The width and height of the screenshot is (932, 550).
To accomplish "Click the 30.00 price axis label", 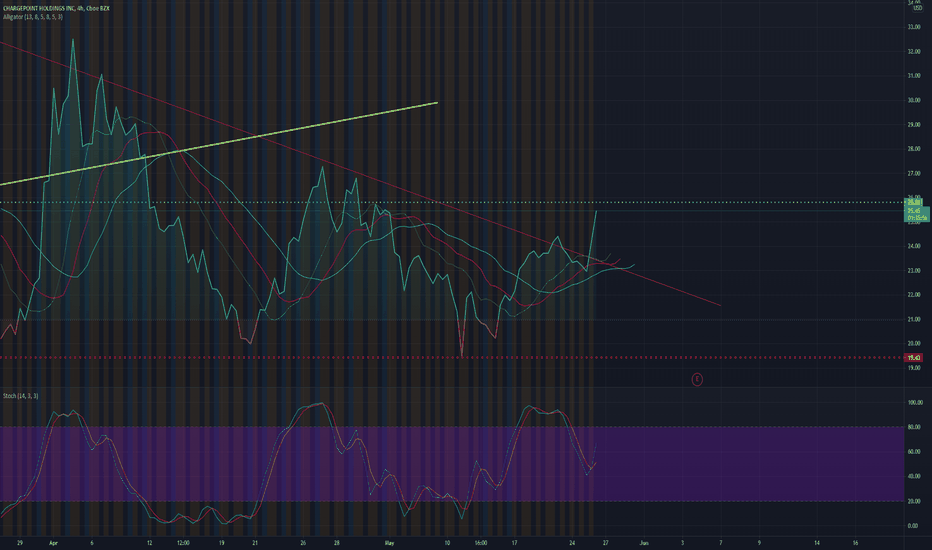I will pos(914,100).
